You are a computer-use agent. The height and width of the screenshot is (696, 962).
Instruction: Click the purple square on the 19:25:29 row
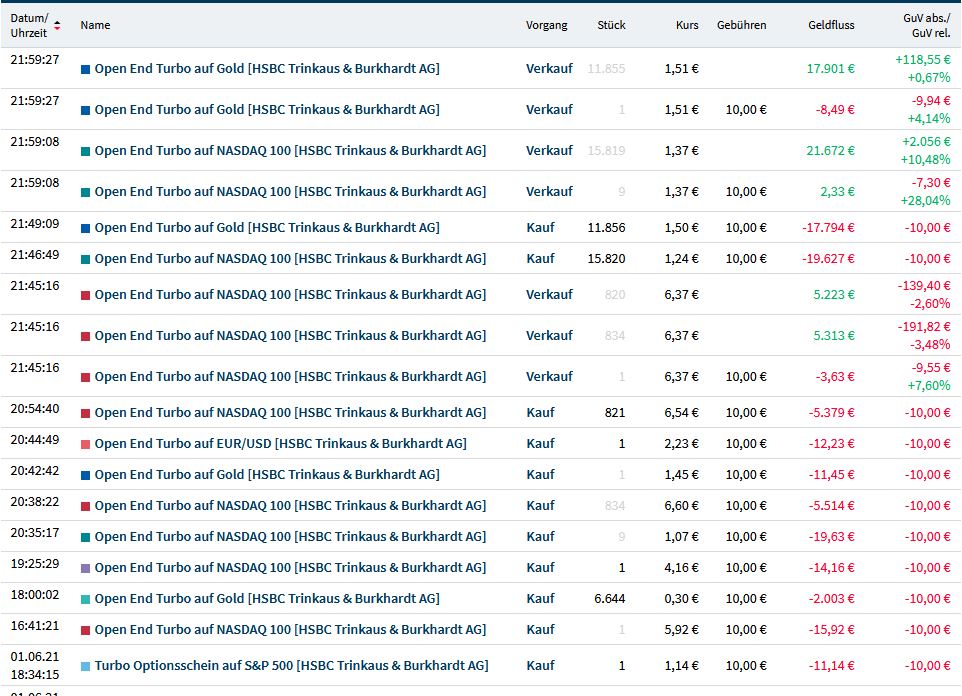pos(85,568)
